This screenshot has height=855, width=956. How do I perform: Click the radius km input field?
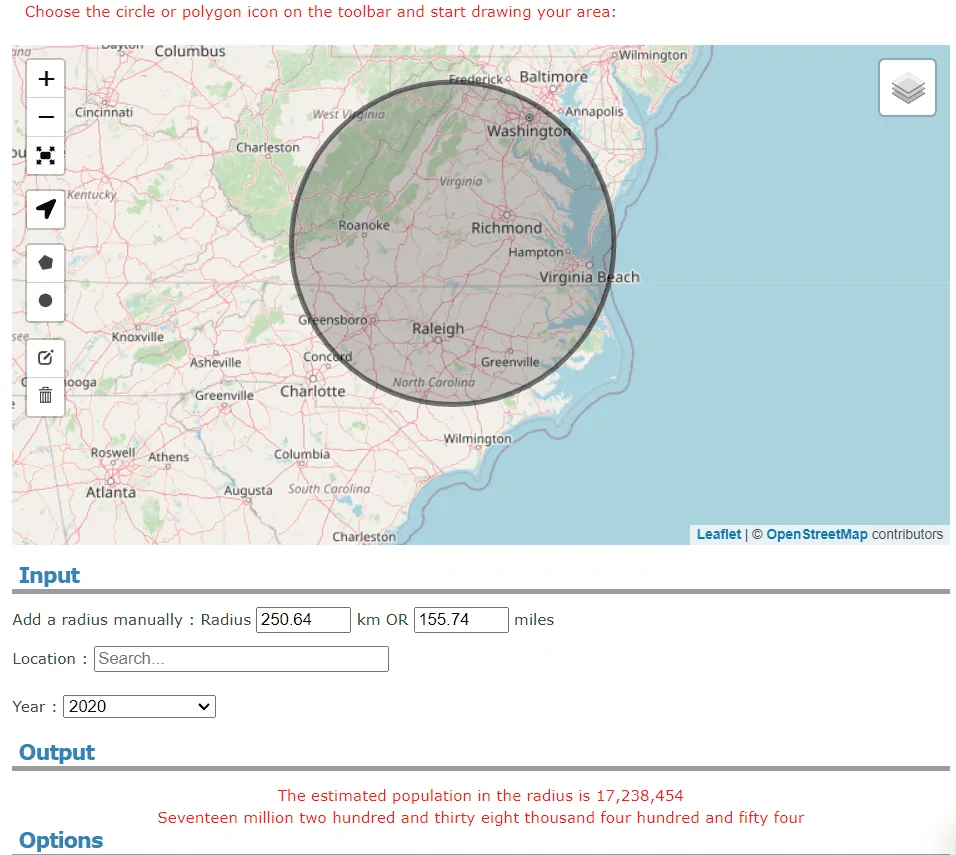click(x=303, y=620)
